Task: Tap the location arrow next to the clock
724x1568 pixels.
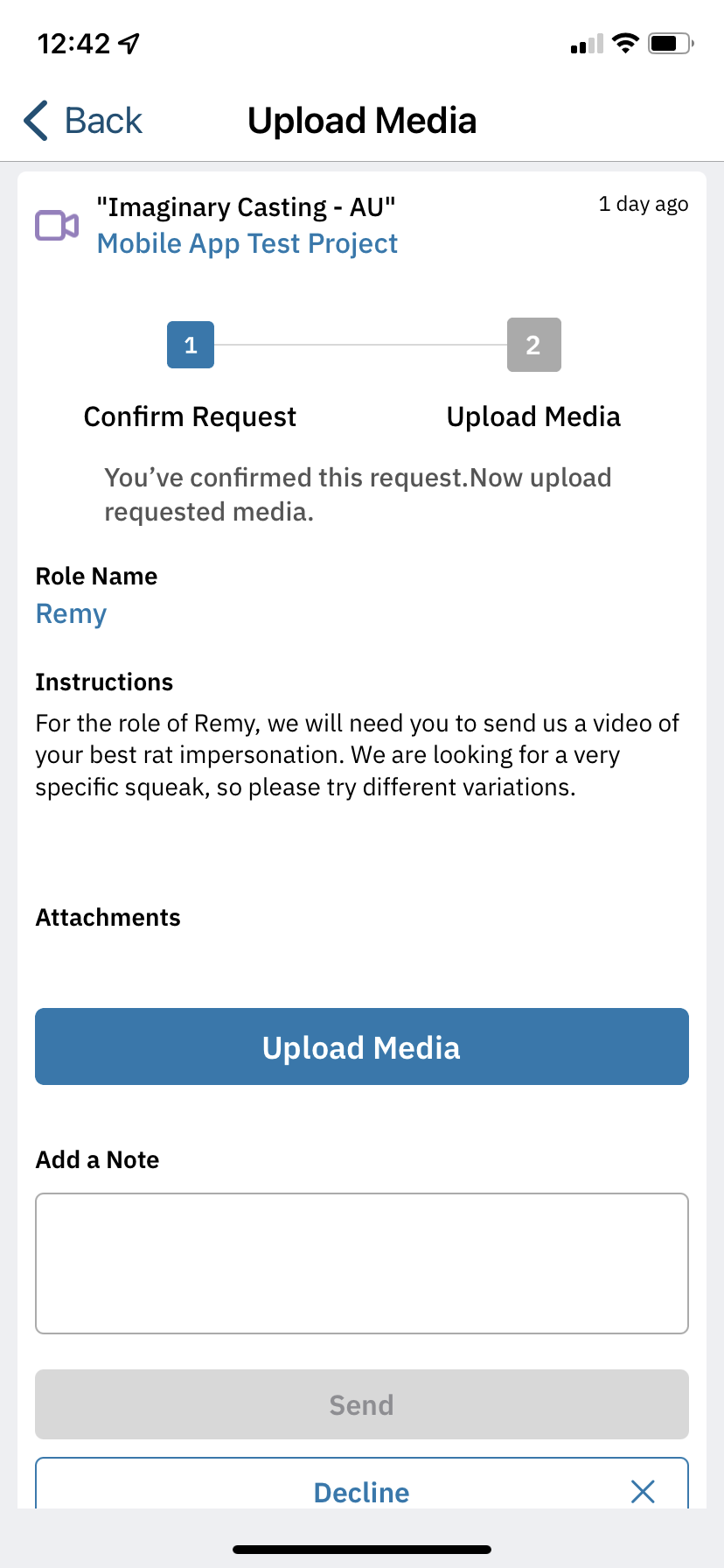Action: 129,43
